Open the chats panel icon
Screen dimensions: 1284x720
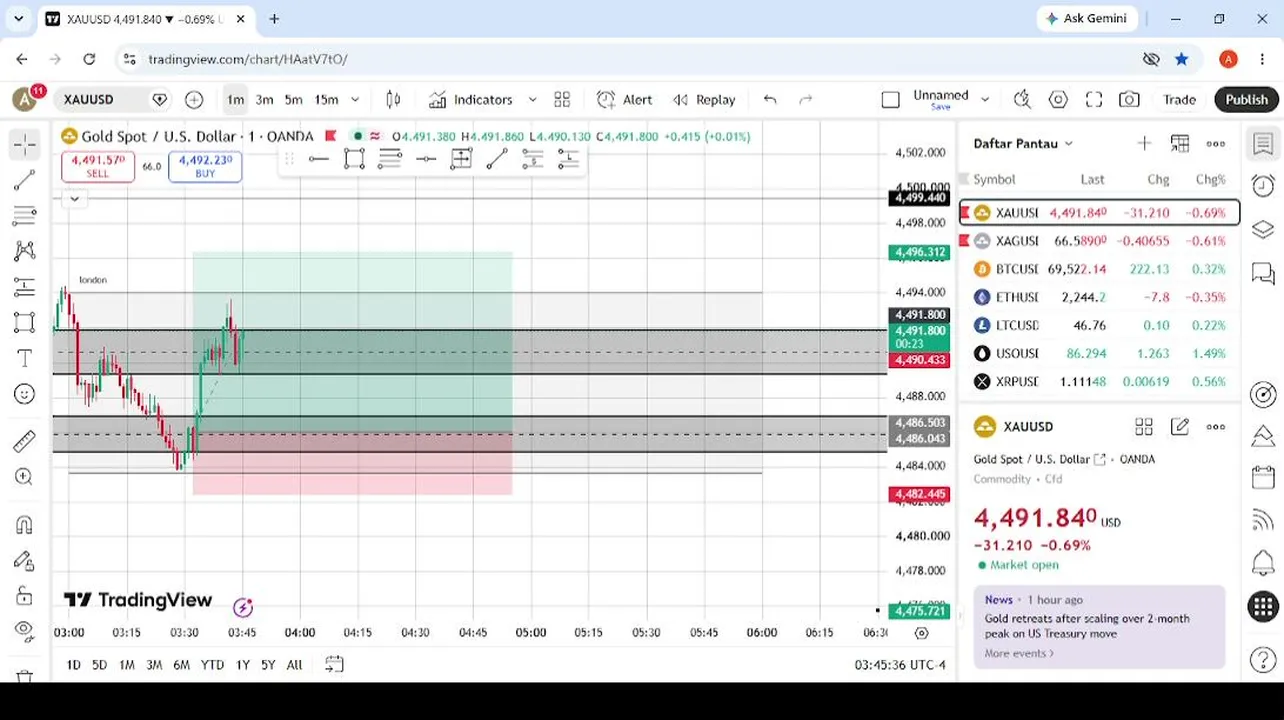pos(1263,272)
